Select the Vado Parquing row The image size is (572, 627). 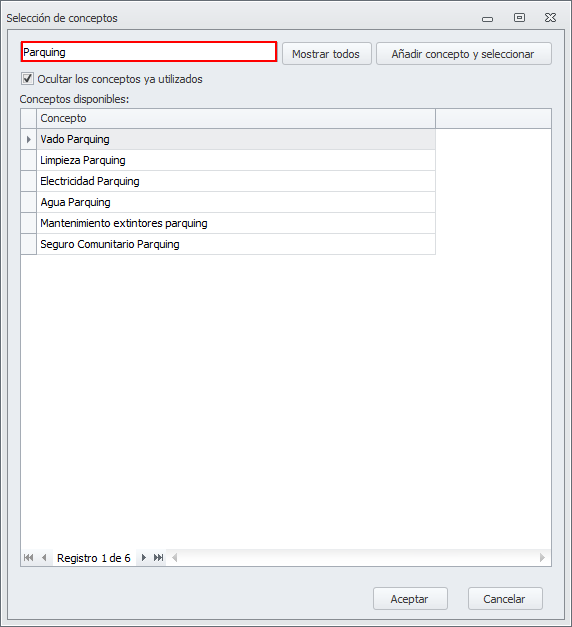(x=236, y=139)
